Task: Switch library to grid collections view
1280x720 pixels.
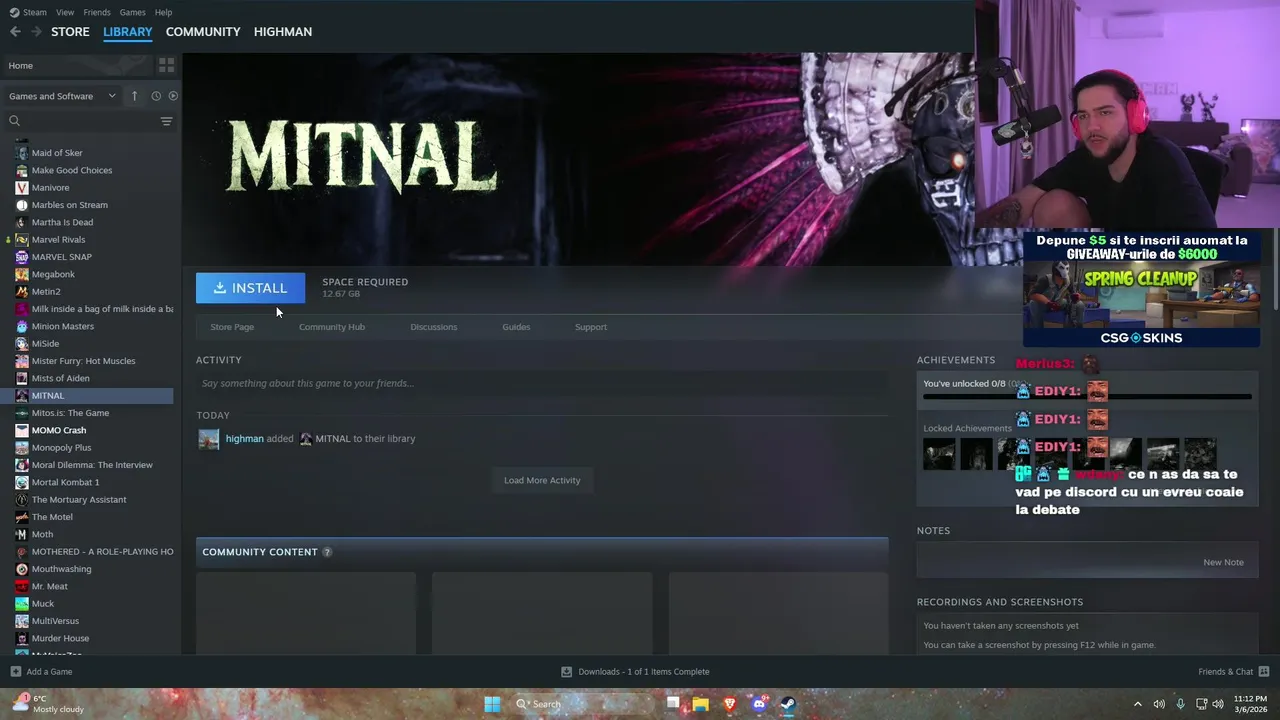Action: click(166, 65)
